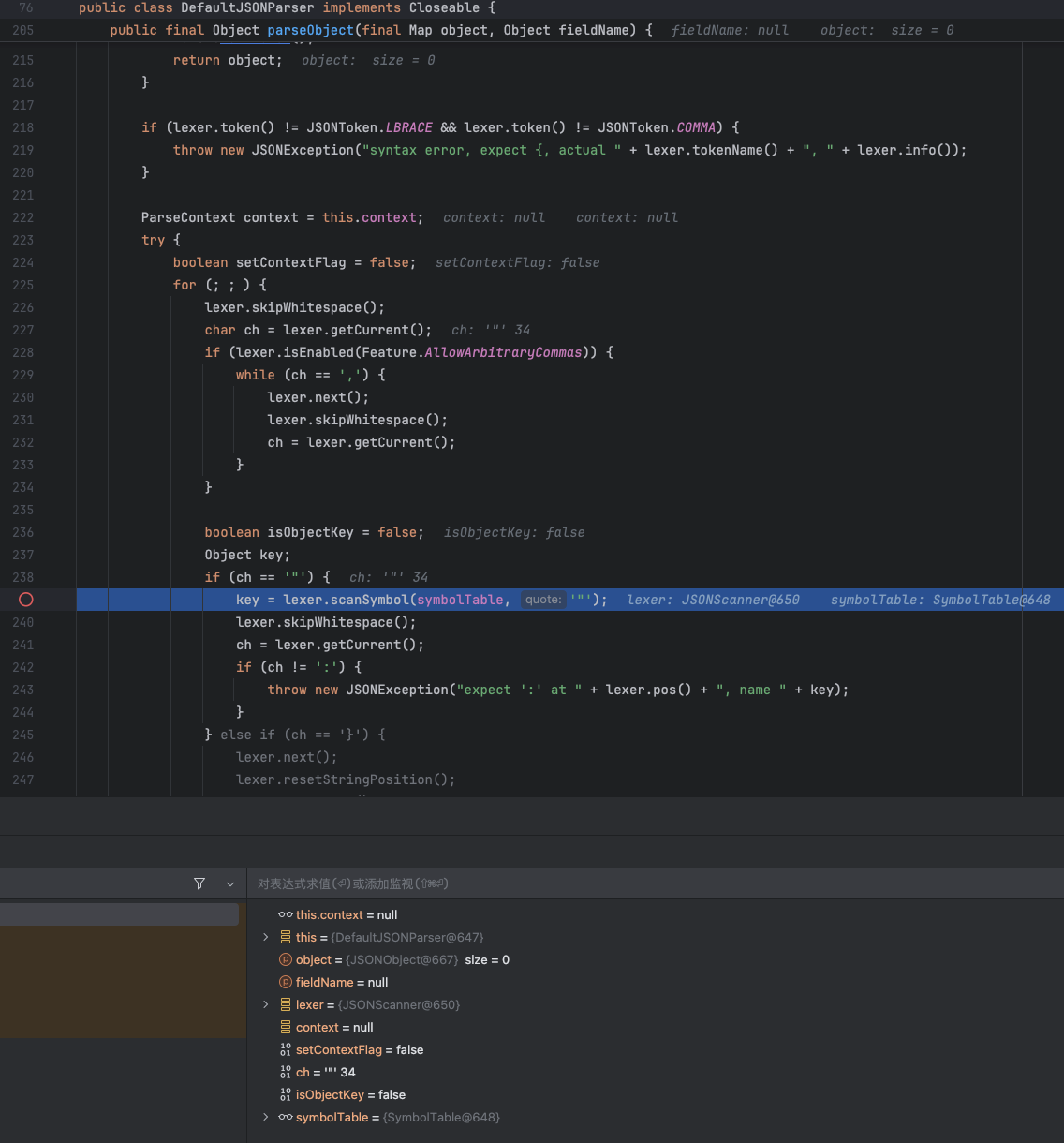Image resolution: width=1064 pixels, height=1143 pixels.
Task: Click line number 242 in the gutter
Action: point(23,667)
